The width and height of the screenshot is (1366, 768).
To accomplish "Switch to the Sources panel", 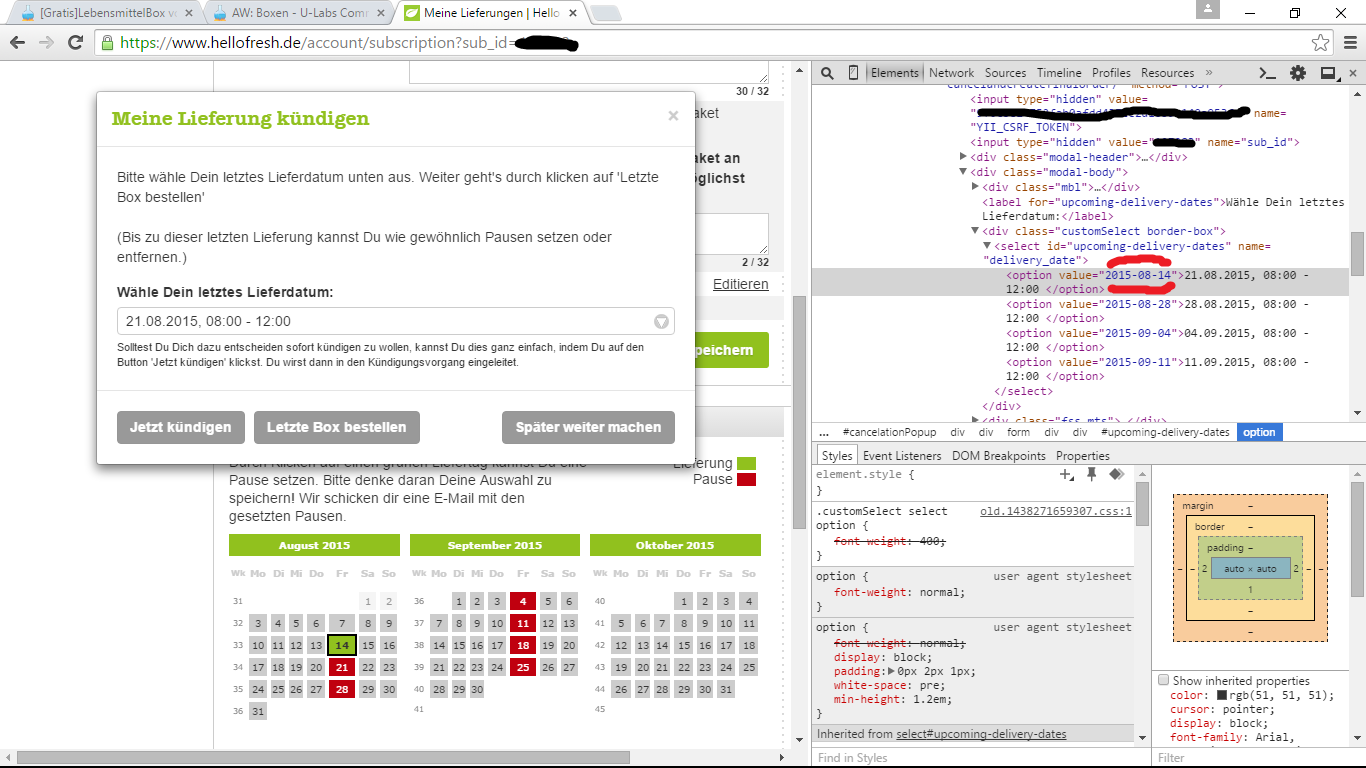I will (x=1005, y=73).
